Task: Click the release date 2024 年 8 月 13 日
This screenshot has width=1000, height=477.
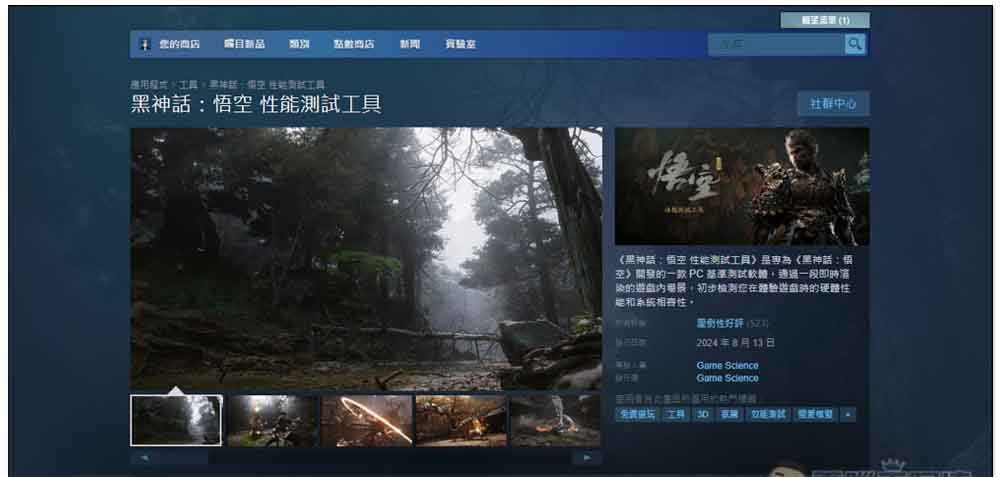Action: click(735, 342)
